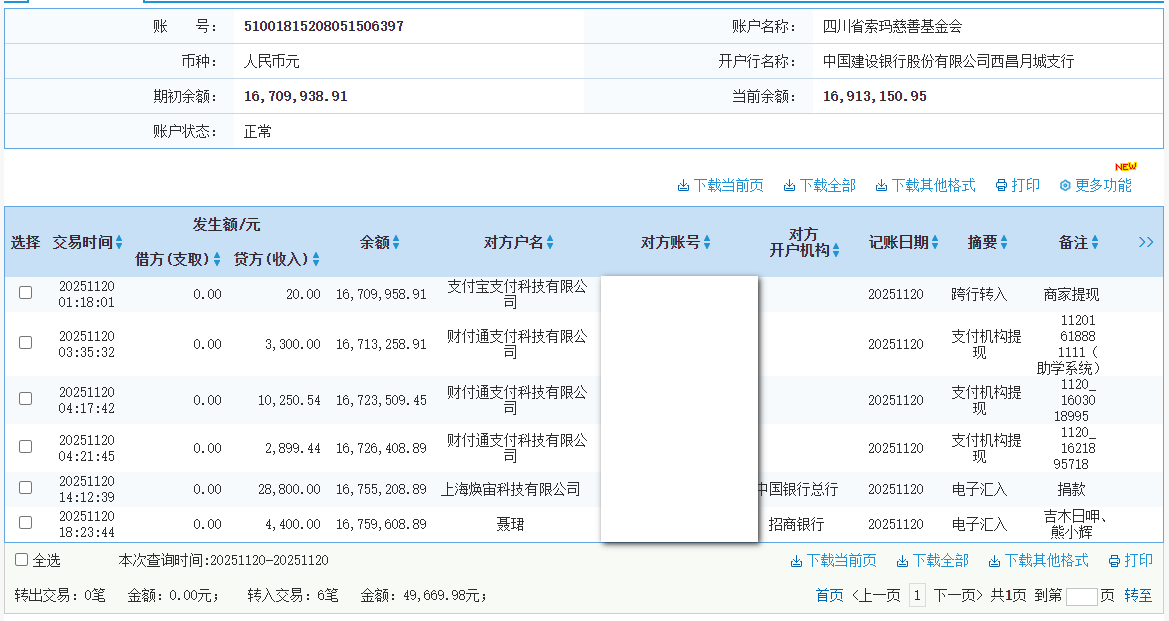Check the first Alipay transaction row checkbox
1169x621 pixels.
[23, 294]
